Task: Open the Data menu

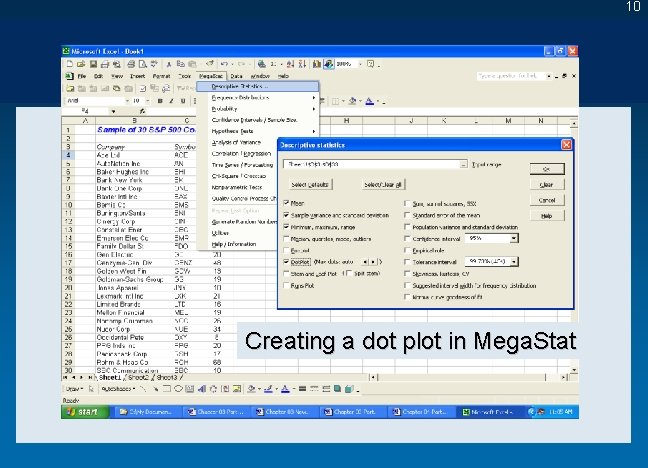Action: 236,76
